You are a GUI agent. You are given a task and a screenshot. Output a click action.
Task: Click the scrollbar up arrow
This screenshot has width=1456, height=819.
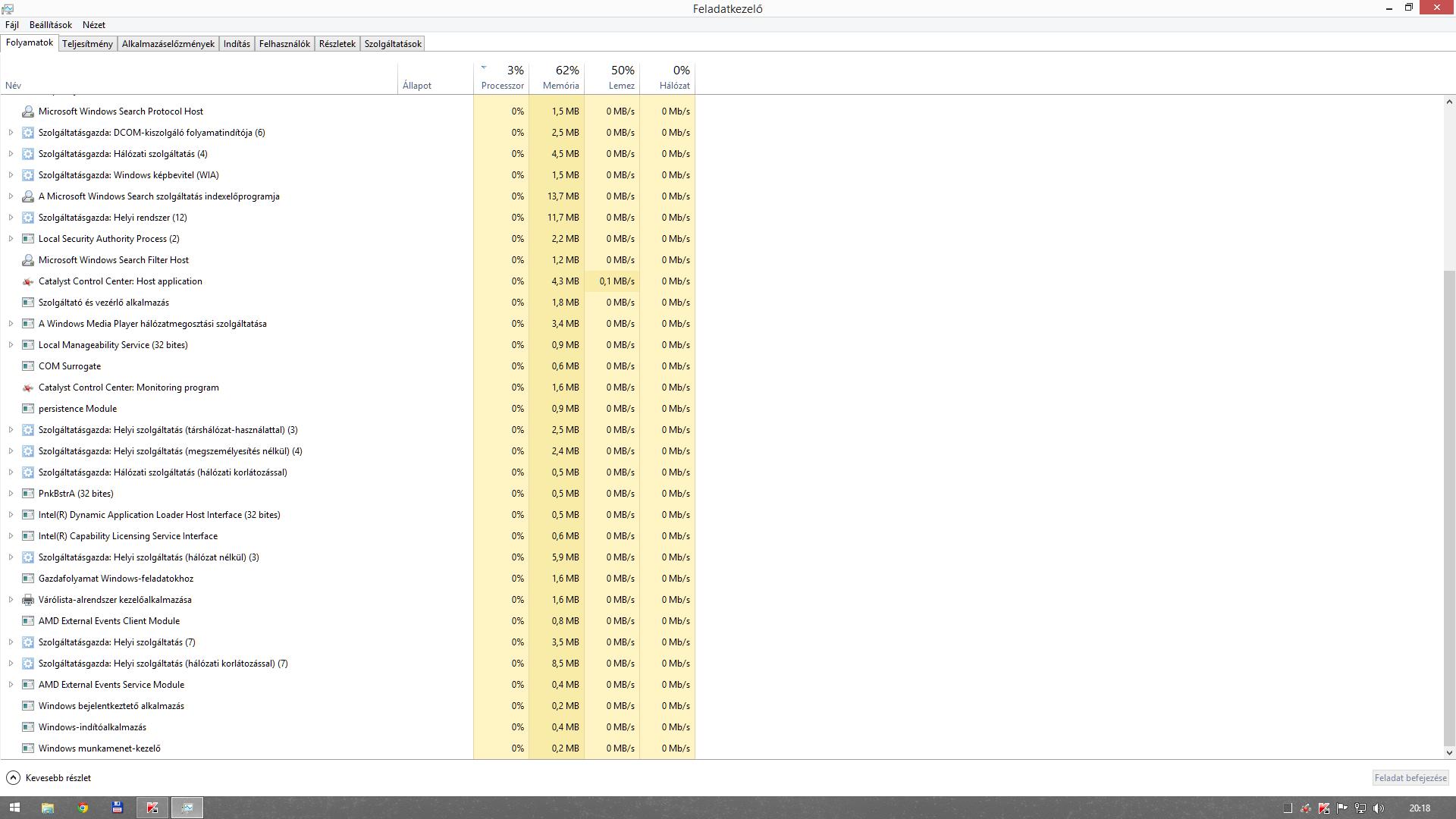(1449, 102)
